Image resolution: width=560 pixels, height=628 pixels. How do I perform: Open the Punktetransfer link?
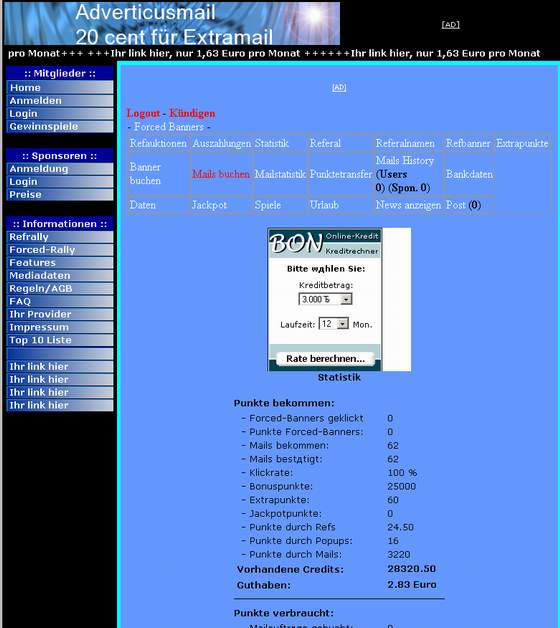(341, 174)
